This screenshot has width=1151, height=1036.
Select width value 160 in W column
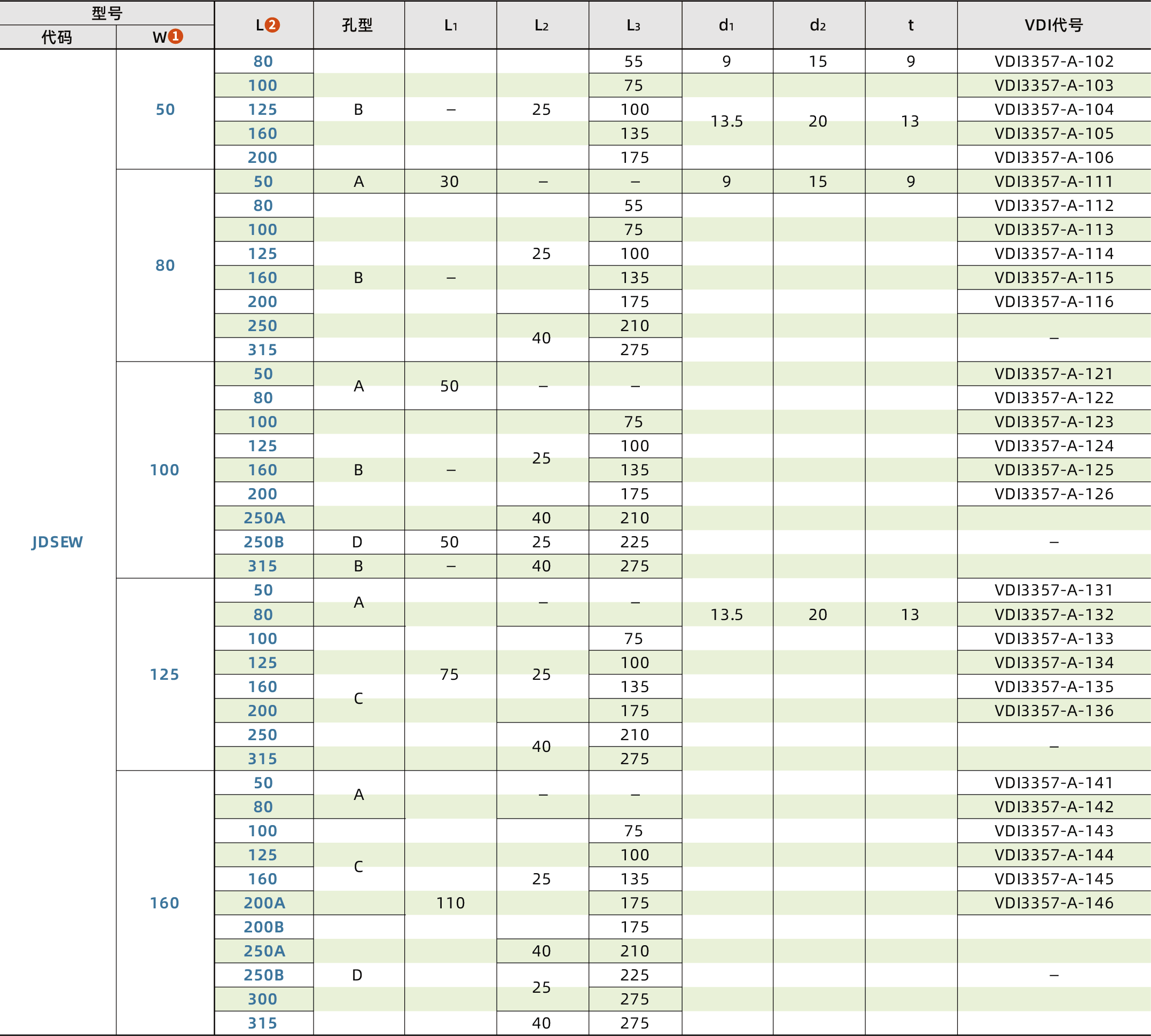click(x=165, y=903)
